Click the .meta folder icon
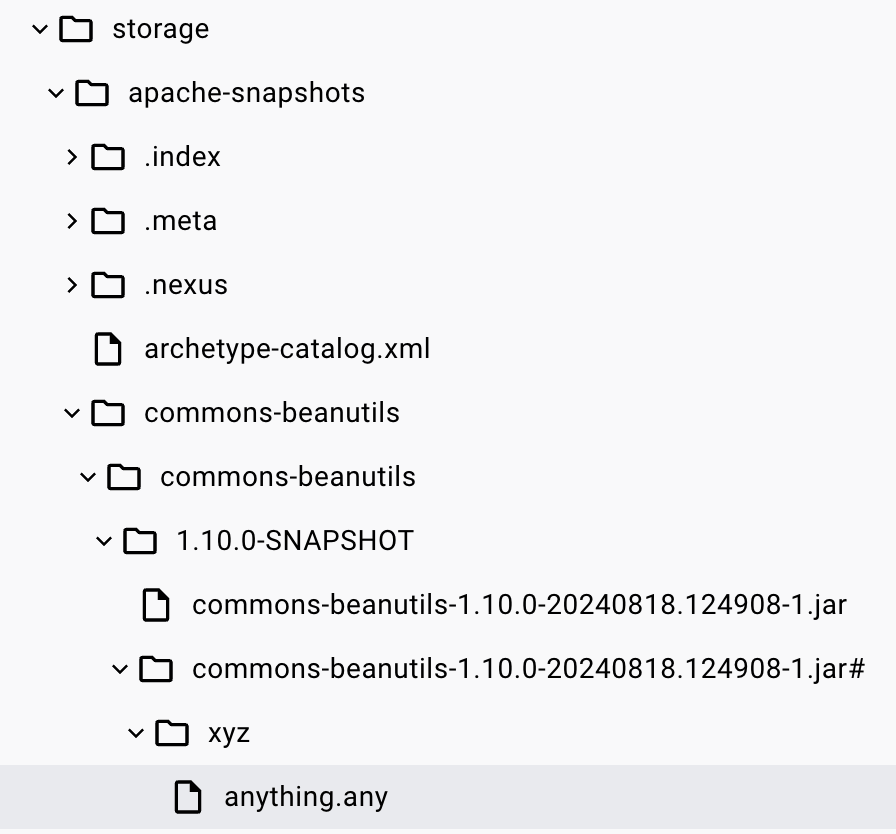This screenshot has width=896, height=834. click(x=108, y=220)
